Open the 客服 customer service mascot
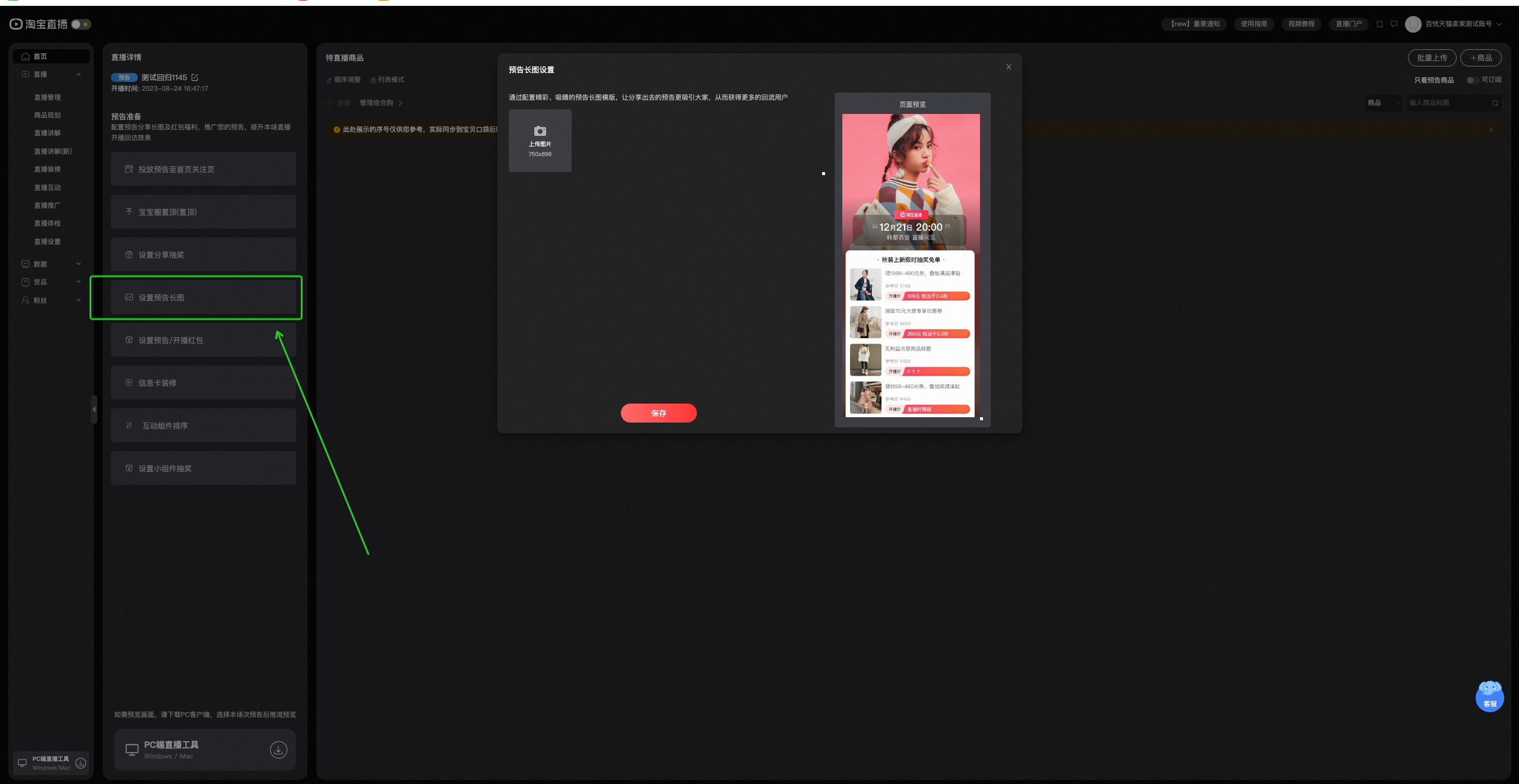 (x=1489, y=697)
